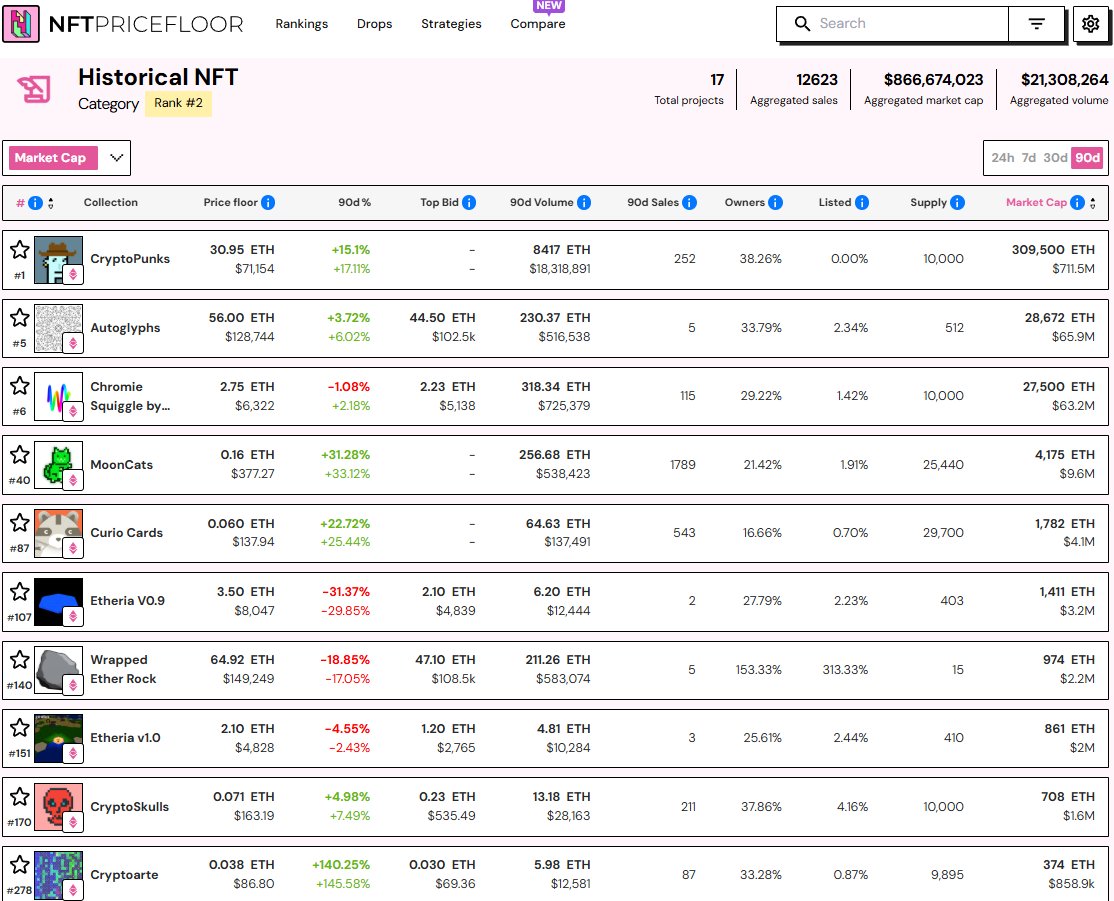Show info for Supply column
Screen dimensions: 1114x901
[x=958, y=203]
